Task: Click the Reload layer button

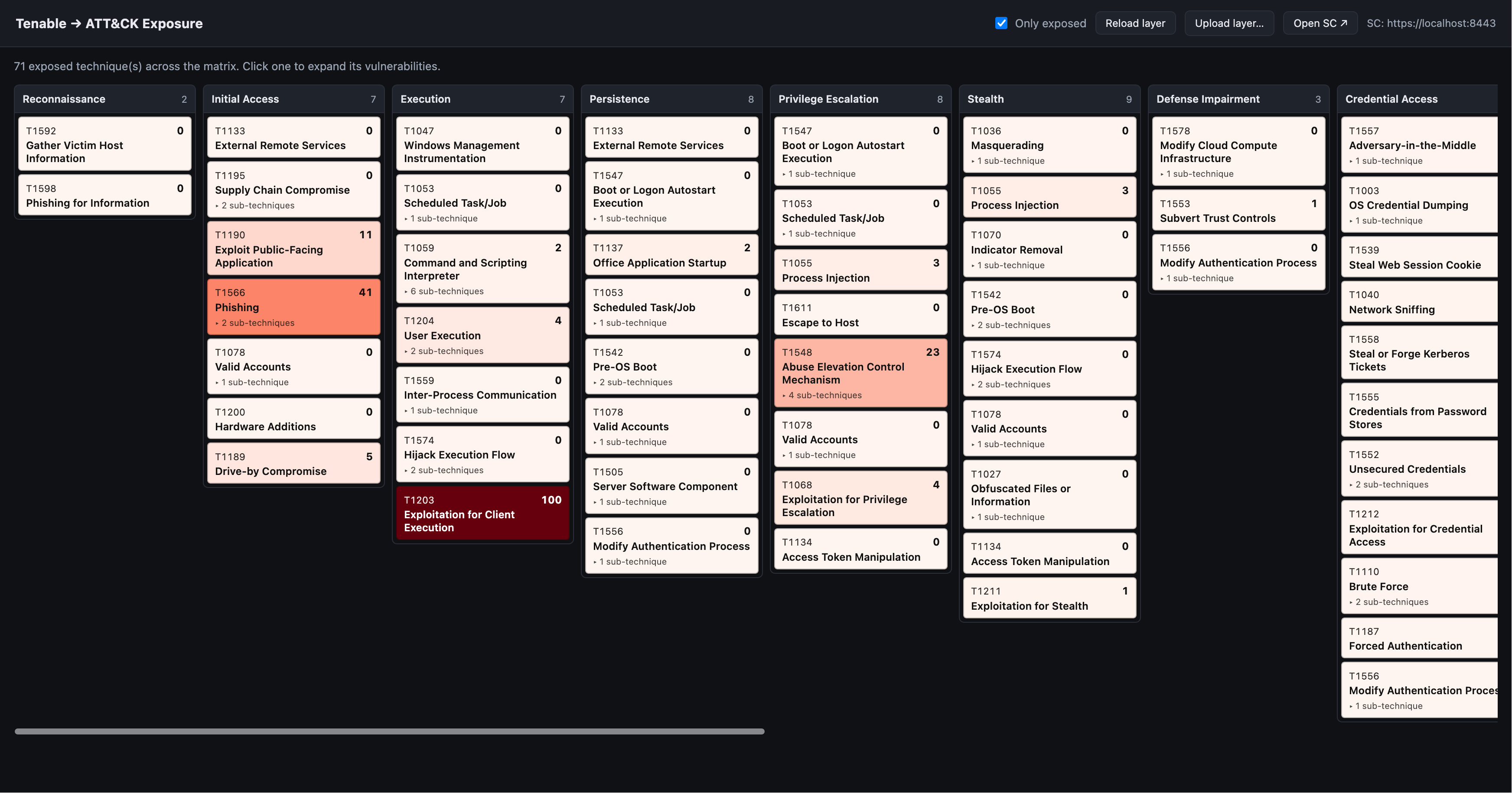Action: (x=1135, y=23)
